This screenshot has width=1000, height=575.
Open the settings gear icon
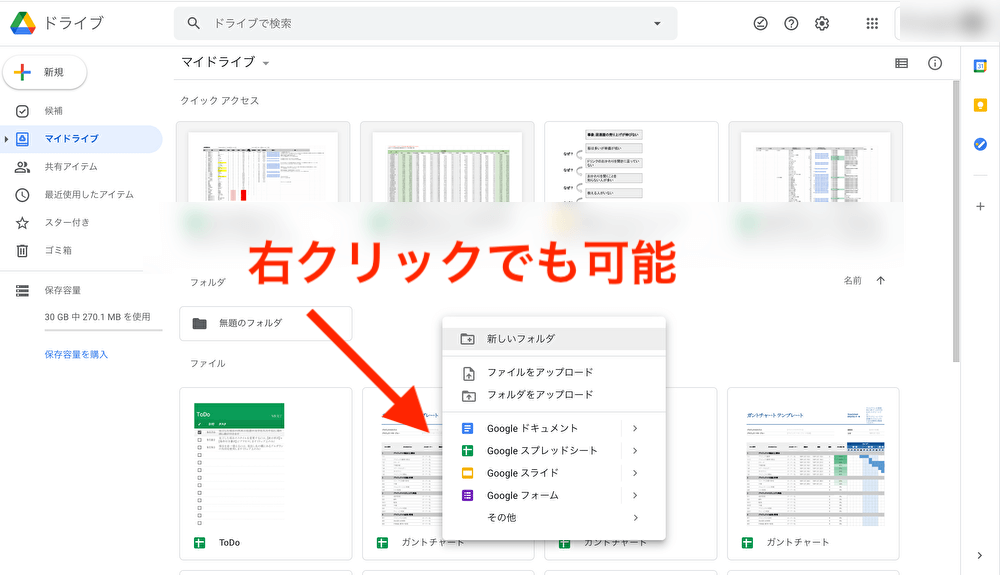pos(822,24)
